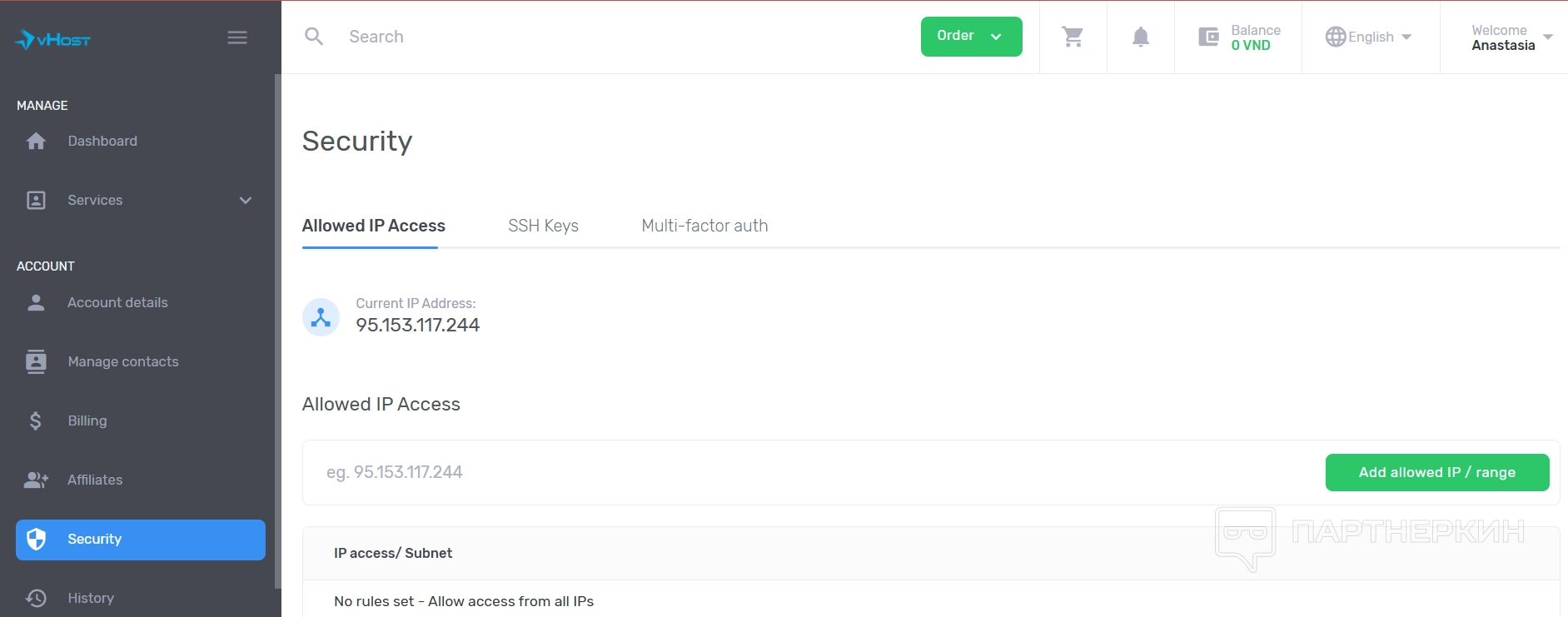This screenshot has height=617, width=1568.
Task: Open the English language selector
Action: pyautogui.click(x=1369, y=37)
